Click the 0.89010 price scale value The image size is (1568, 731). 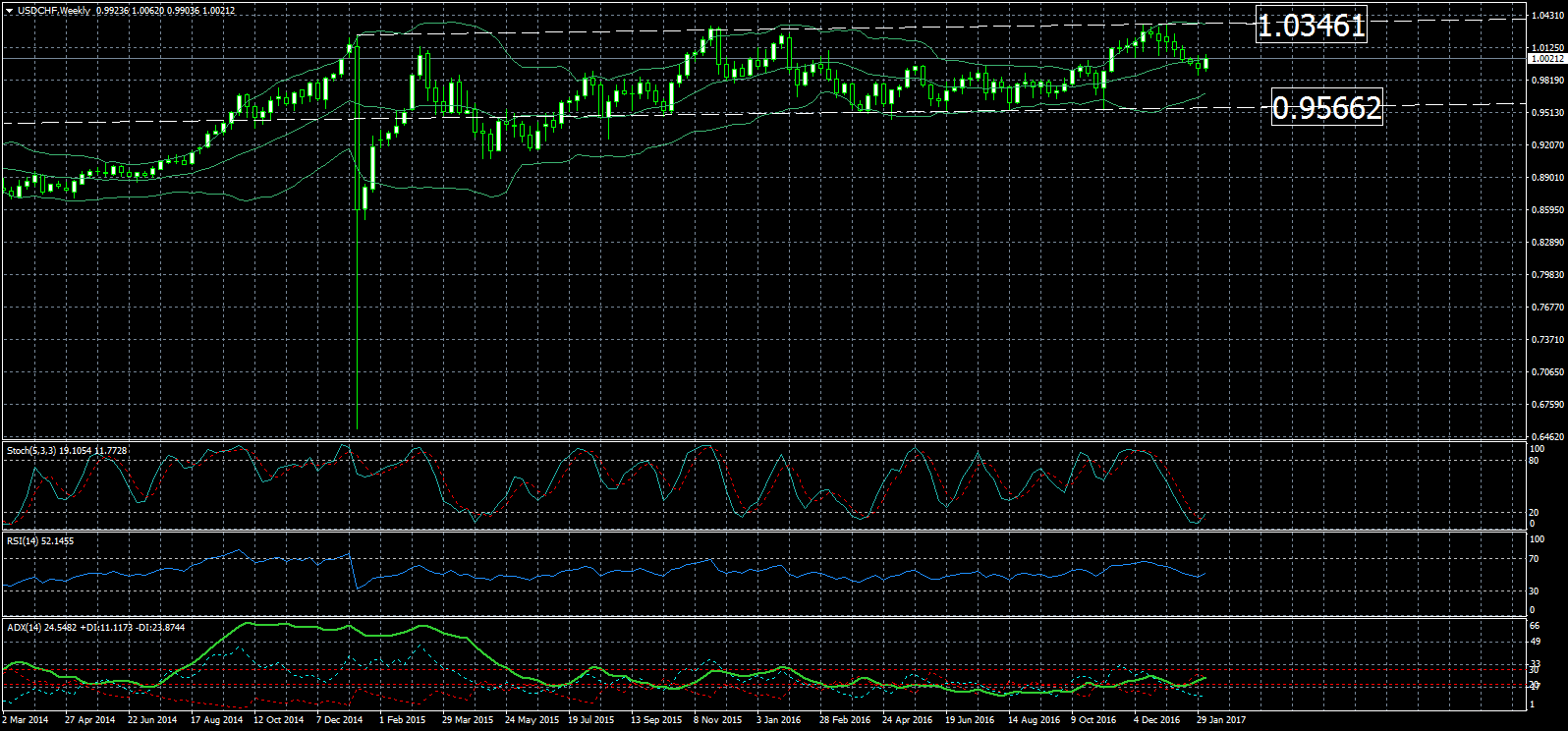point(1547,178)
